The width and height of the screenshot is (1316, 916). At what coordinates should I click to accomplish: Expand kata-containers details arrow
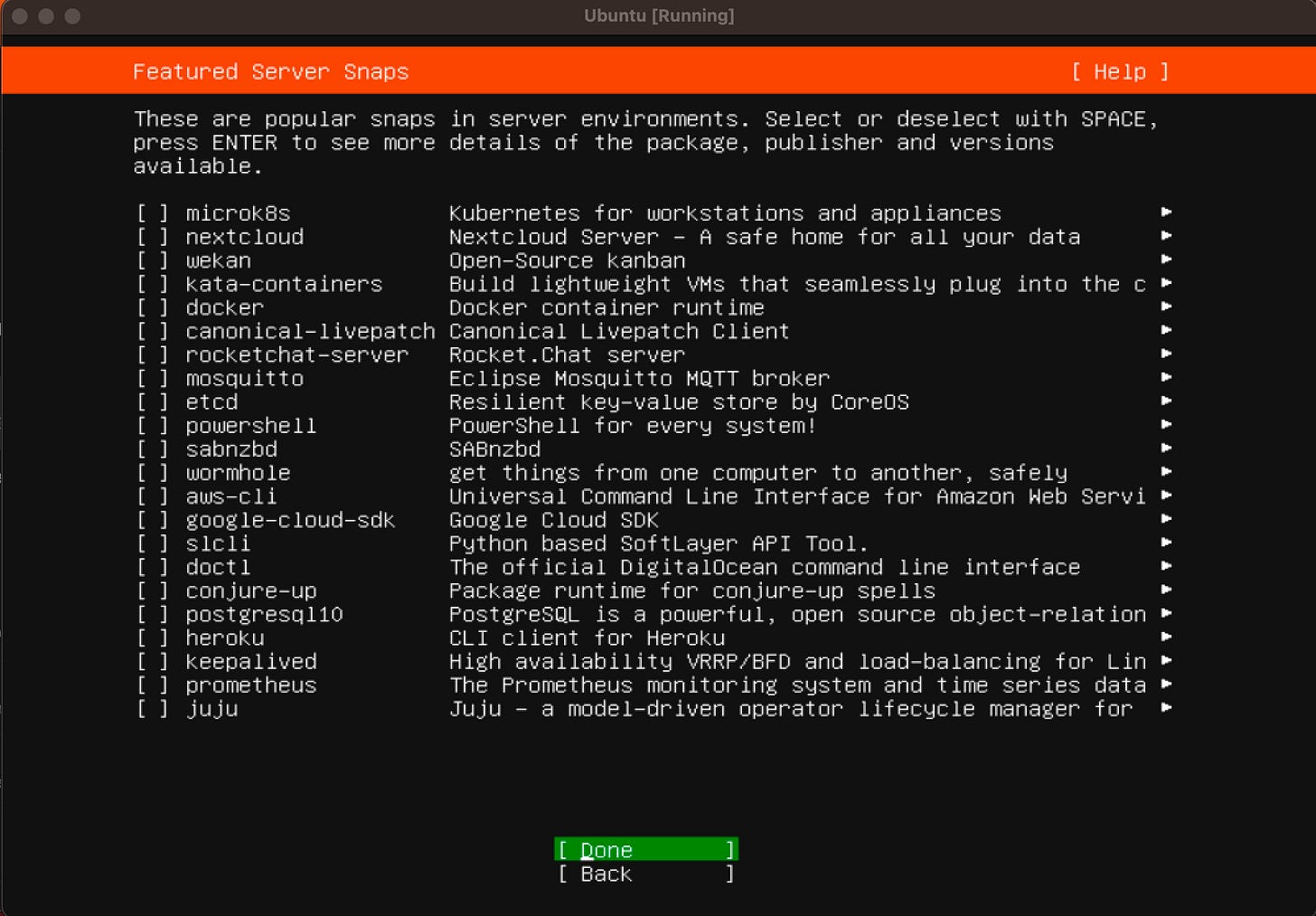tap(1167, 282)
